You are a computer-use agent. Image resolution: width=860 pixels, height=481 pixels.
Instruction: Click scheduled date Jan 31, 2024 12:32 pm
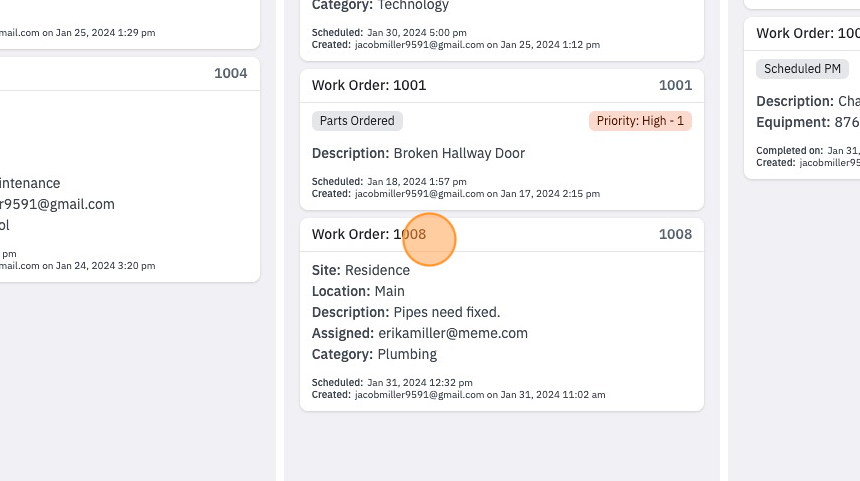(420, 382)
